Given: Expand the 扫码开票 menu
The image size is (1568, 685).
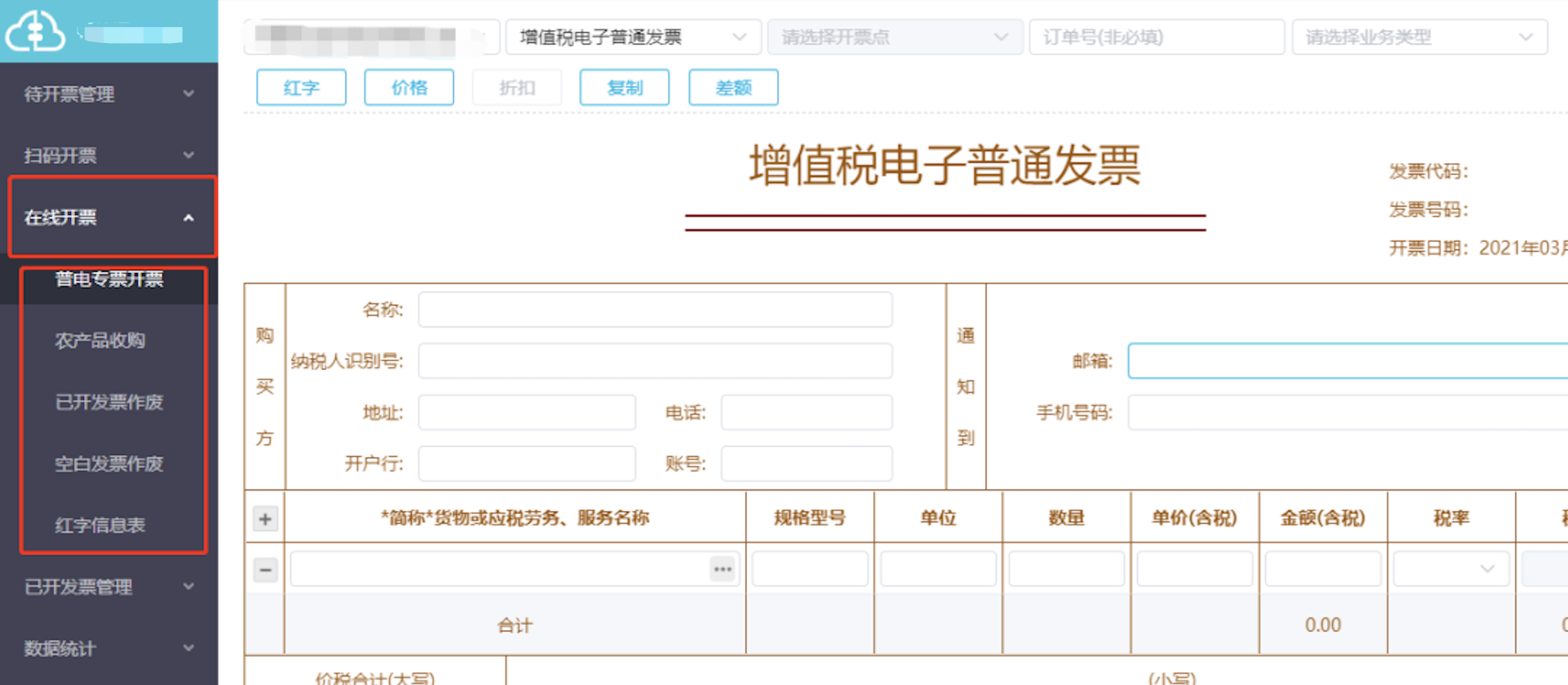Looking at the screenshot, I should (109, 156).
